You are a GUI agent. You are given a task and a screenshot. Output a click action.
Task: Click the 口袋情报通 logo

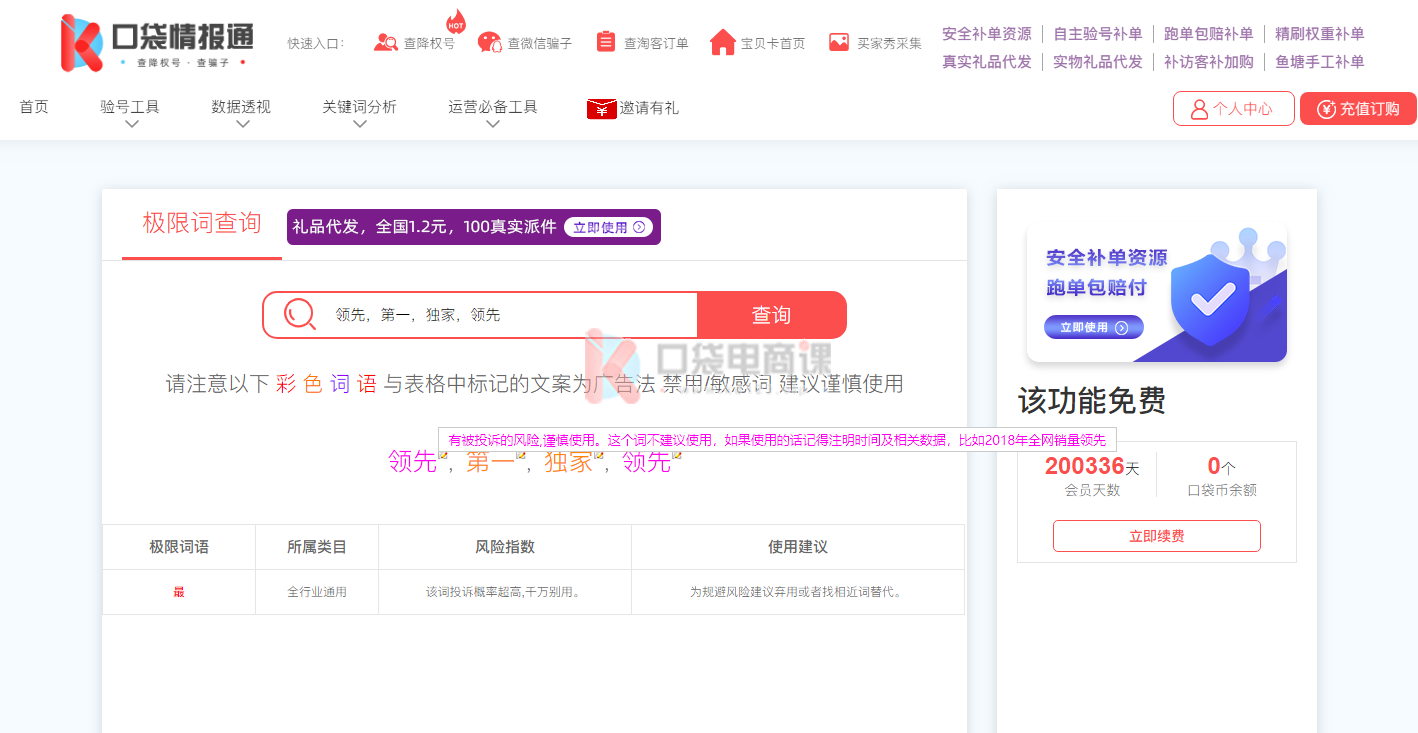pyautogui.click(x=157, y=43)
